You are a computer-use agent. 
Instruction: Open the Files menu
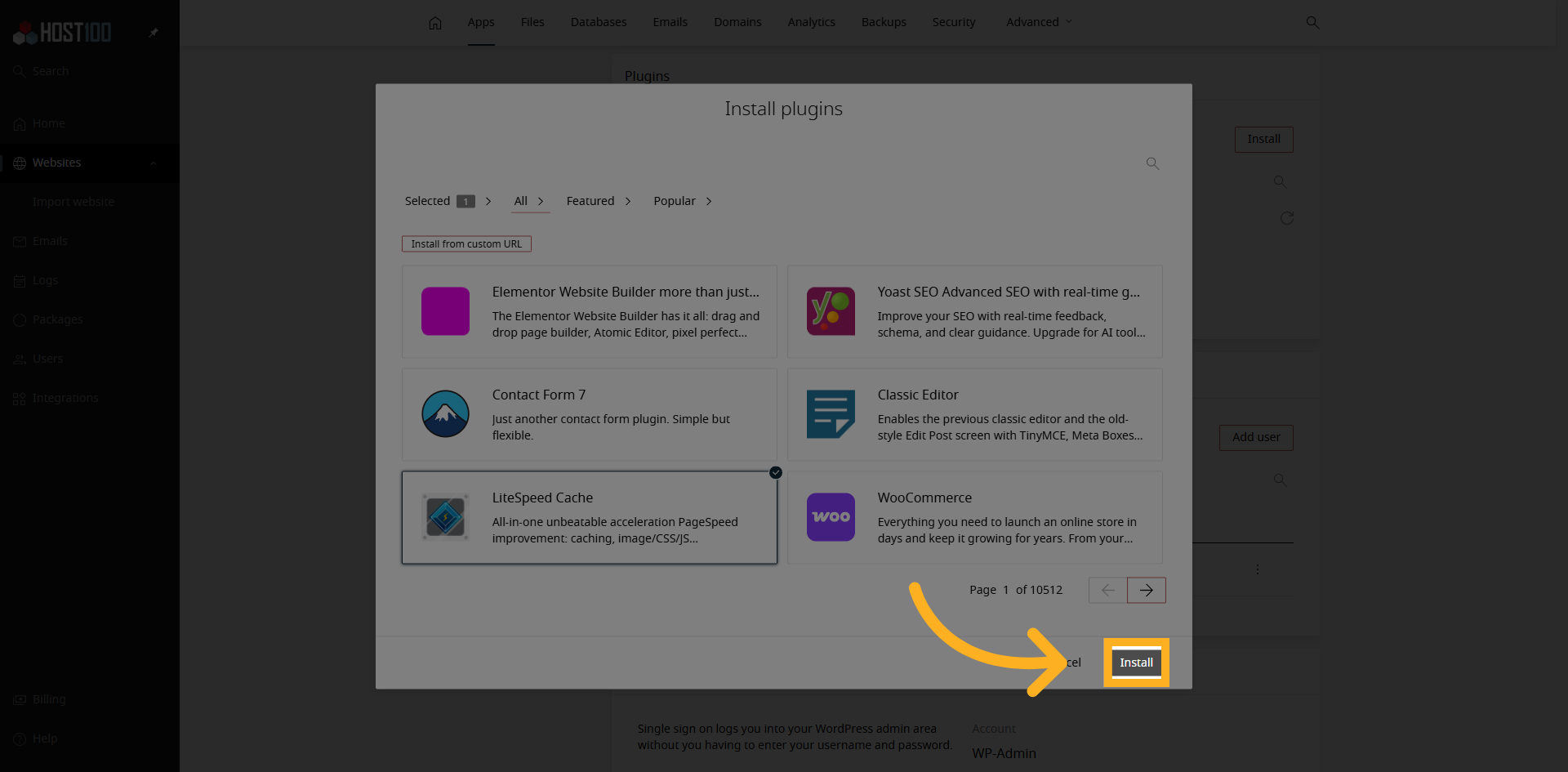pyautogui.click(x=532, y=22)
